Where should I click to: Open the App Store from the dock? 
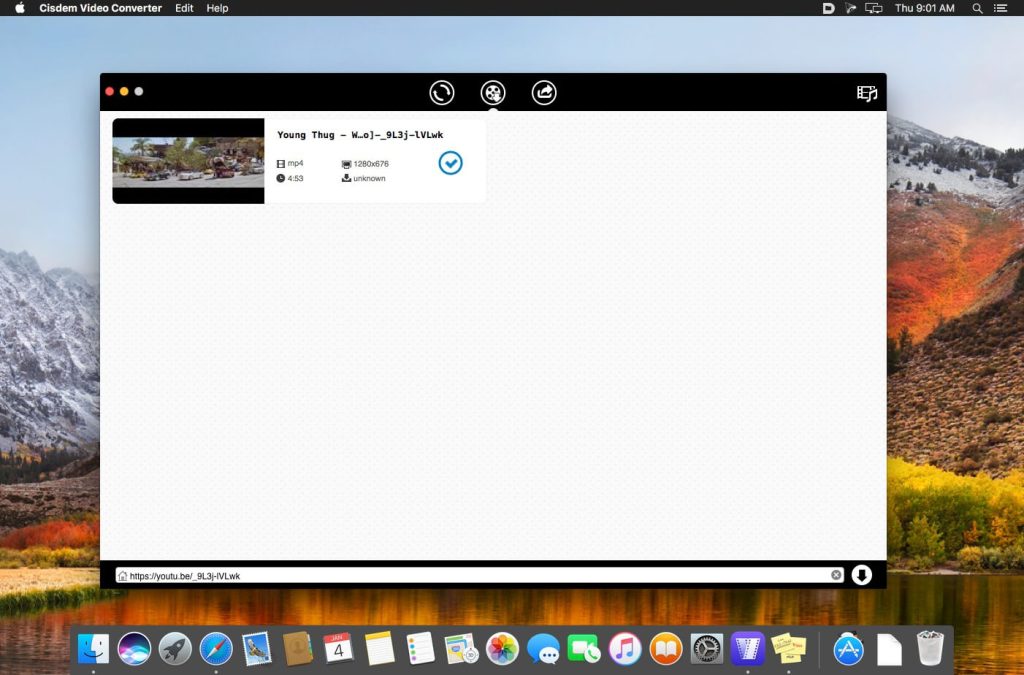click(848, 649)
